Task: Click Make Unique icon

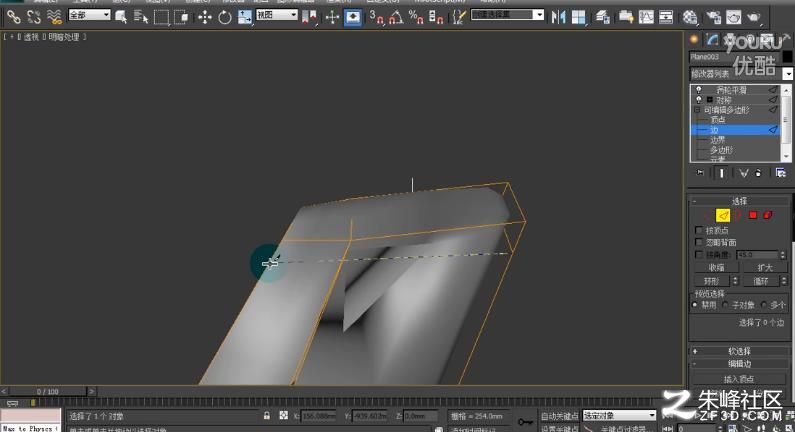Action: (x=743, y=173)
